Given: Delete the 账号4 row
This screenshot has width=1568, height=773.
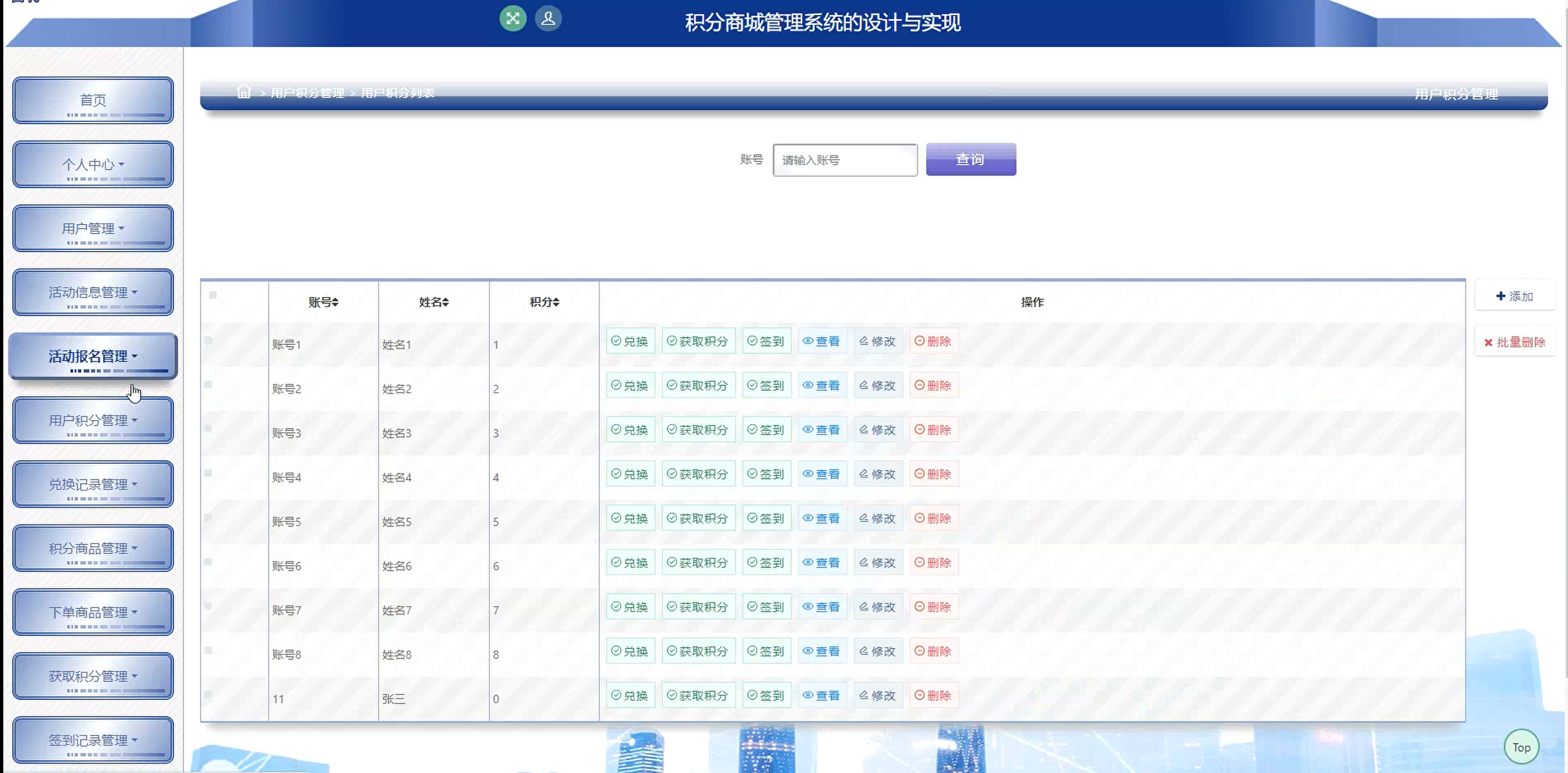Looking at the screenshot, I should click(x=934, y=474).
